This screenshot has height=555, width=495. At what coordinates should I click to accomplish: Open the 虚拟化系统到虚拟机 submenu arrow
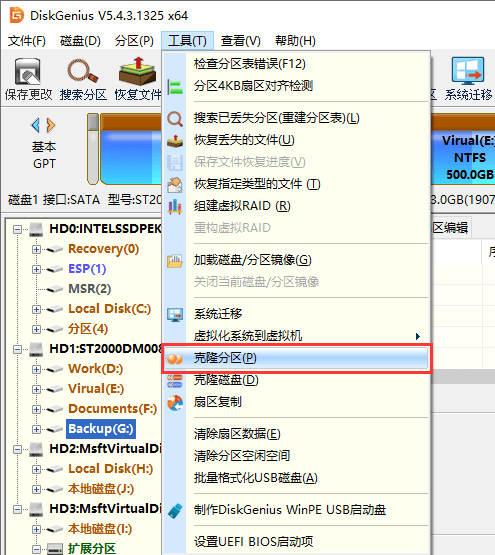418,336
